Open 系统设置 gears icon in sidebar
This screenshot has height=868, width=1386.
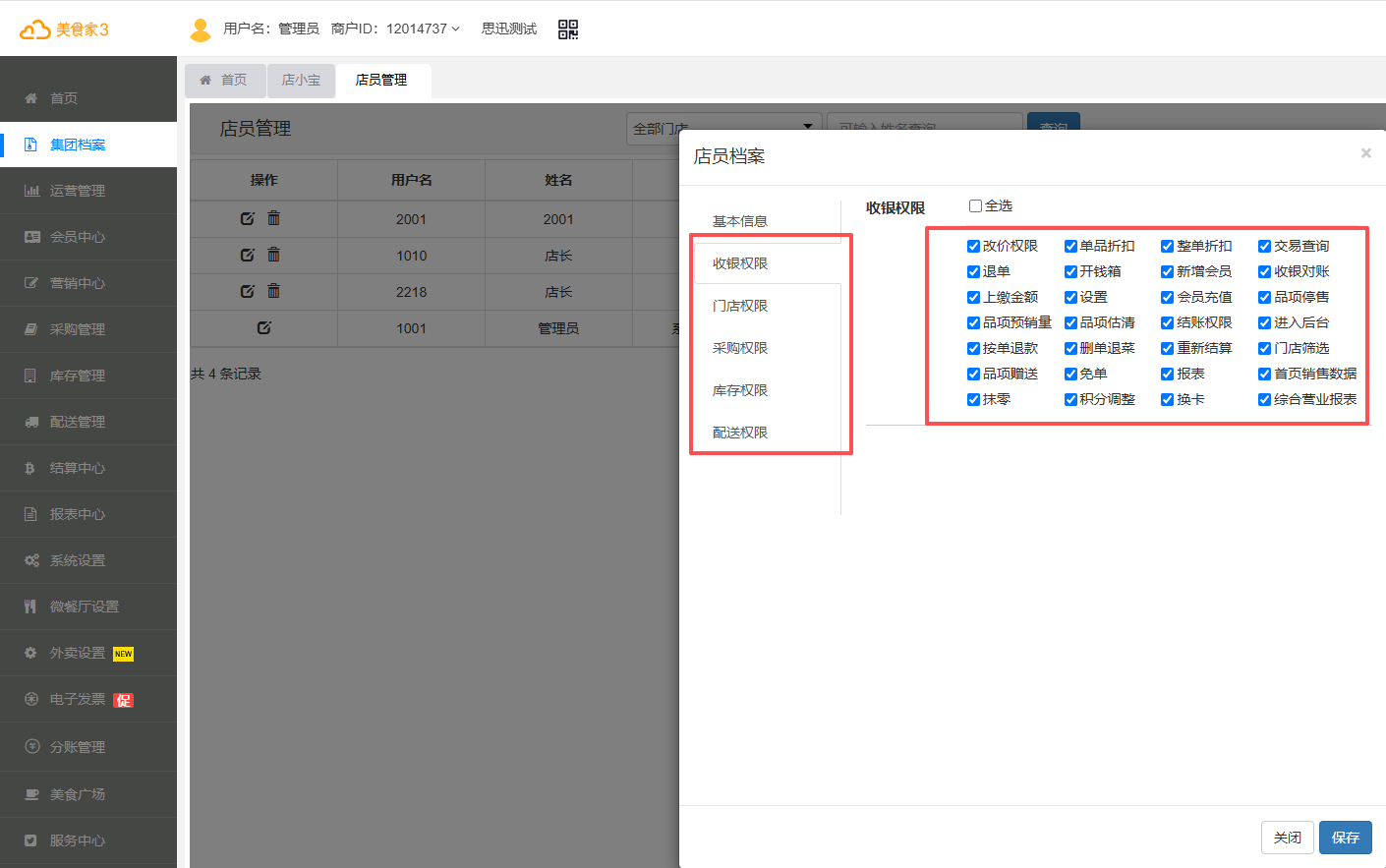pyautogui.click(x=31, y=560)
